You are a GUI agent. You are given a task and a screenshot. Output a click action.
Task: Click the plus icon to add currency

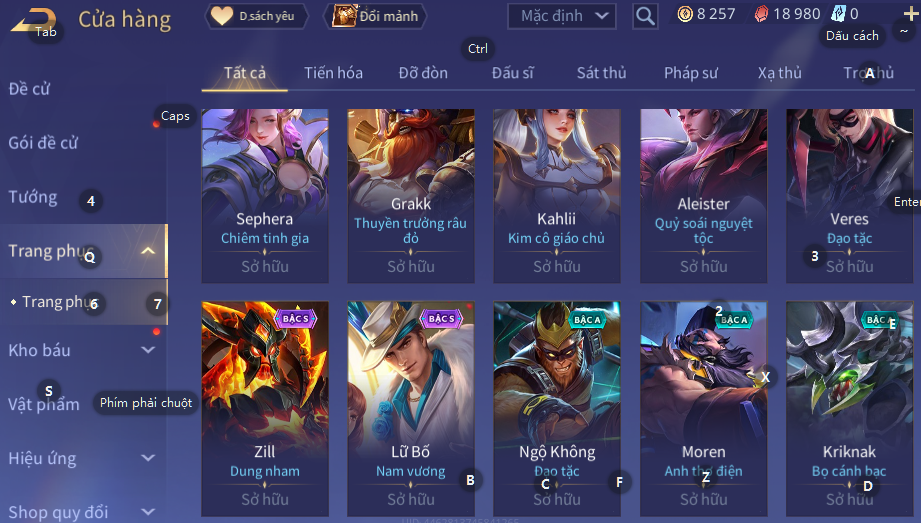910,14
